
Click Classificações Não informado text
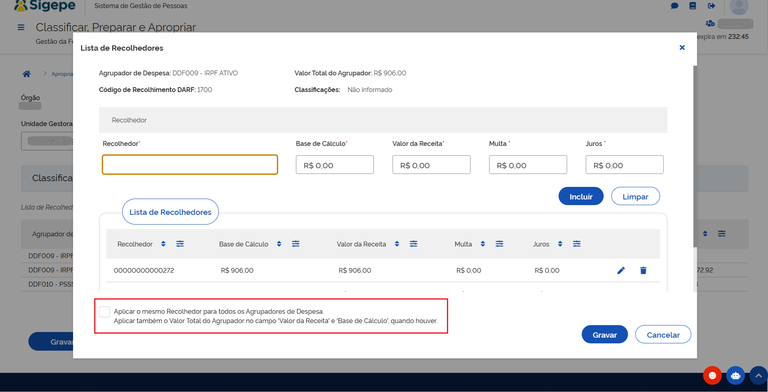[370, 90]
